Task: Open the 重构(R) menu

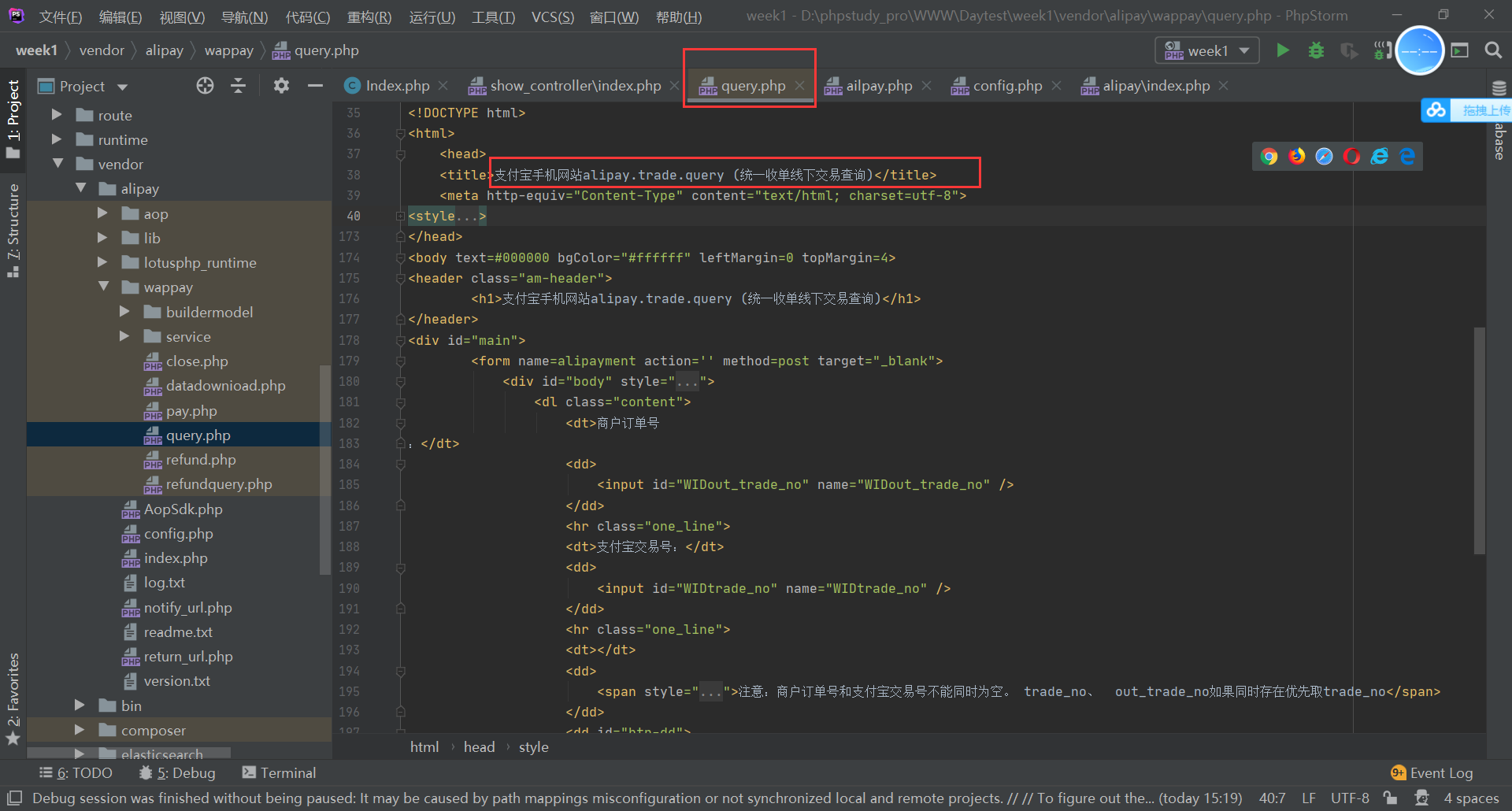Action: pyautogui.click(x=369, y=17)
